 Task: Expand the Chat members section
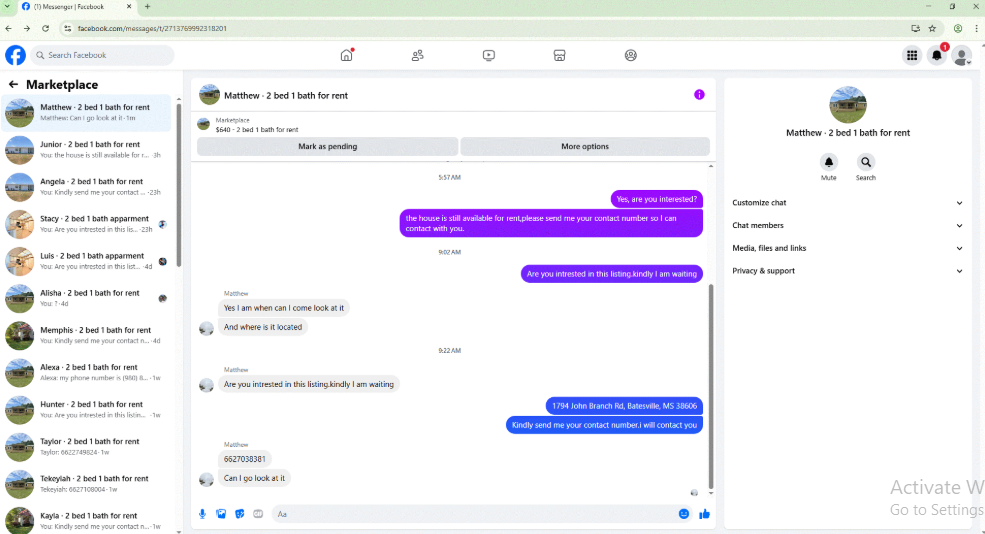click(x=847, y=226)
